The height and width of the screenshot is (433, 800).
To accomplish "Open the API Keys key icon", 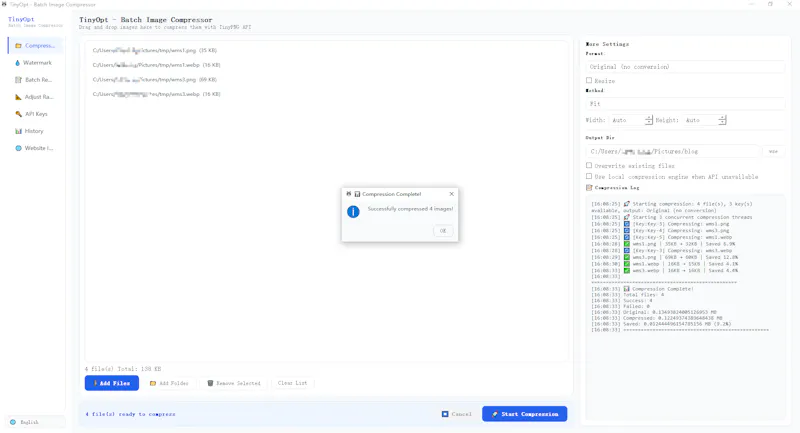I will [18, 114].
